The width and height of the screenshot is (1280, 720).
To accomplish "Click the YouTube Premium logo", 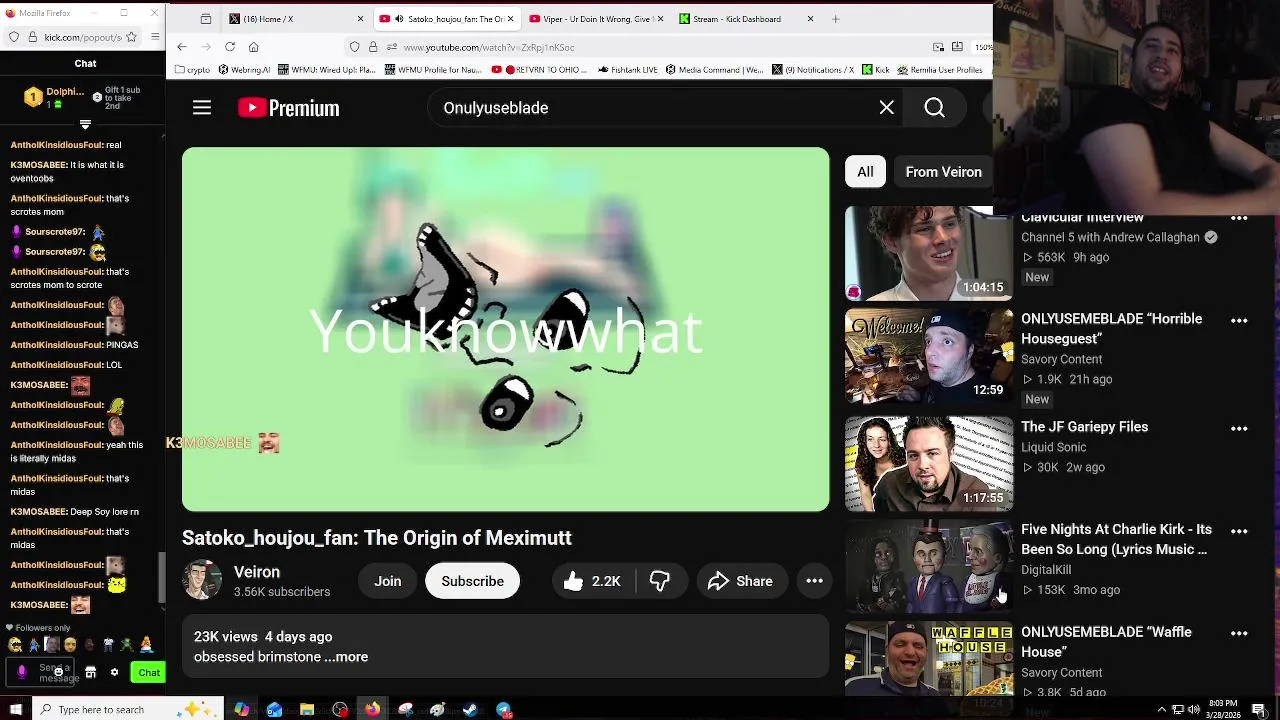I will coord(288,108).
